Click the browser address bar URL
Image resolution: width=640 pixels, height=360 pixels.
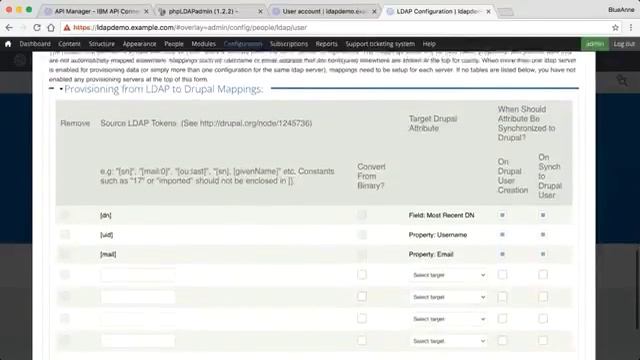click(190, 27)
